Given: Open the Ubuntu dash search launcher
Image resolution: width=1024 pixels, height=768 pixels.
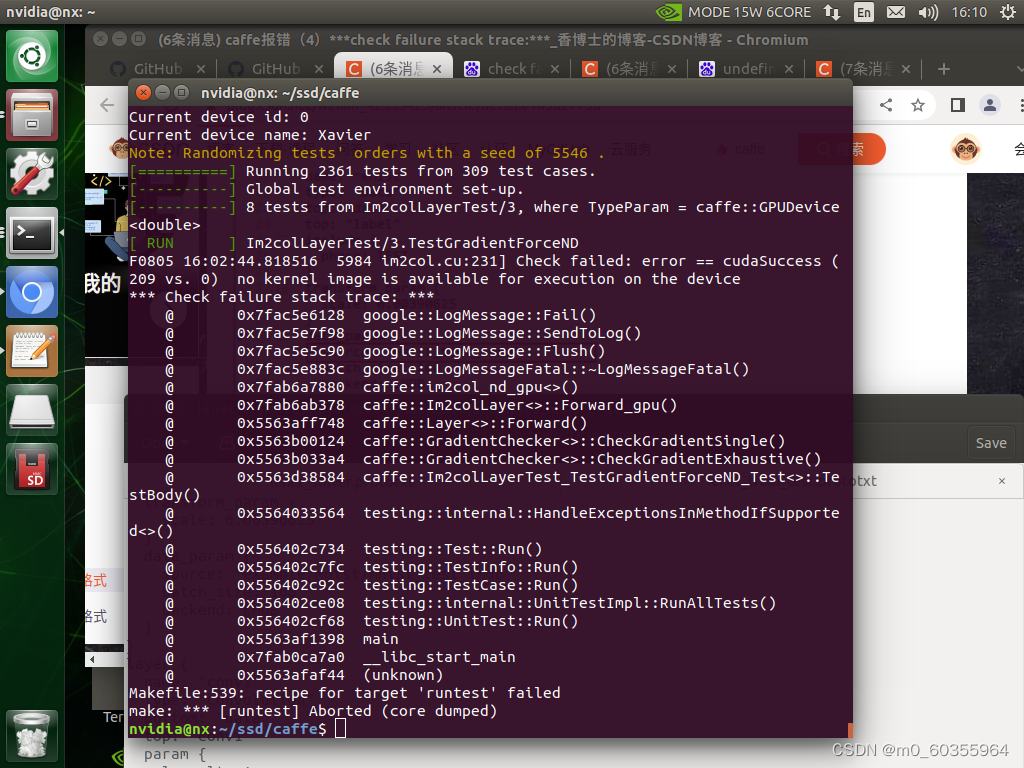Looking at the screenshot, I should point(32,56).
